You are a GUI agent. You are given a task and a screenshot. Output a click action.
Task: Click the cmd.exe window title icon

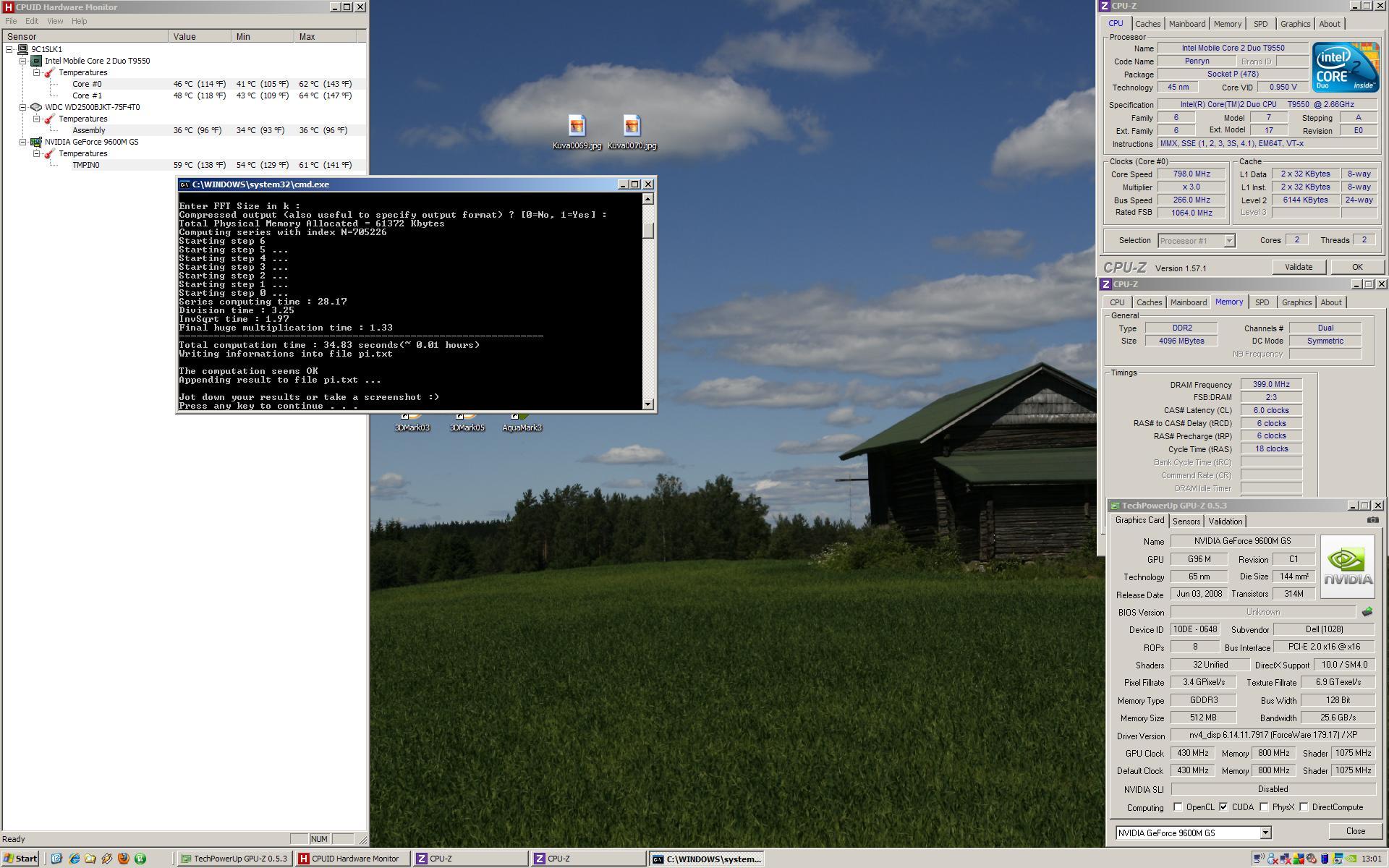(x=184, y=184)
